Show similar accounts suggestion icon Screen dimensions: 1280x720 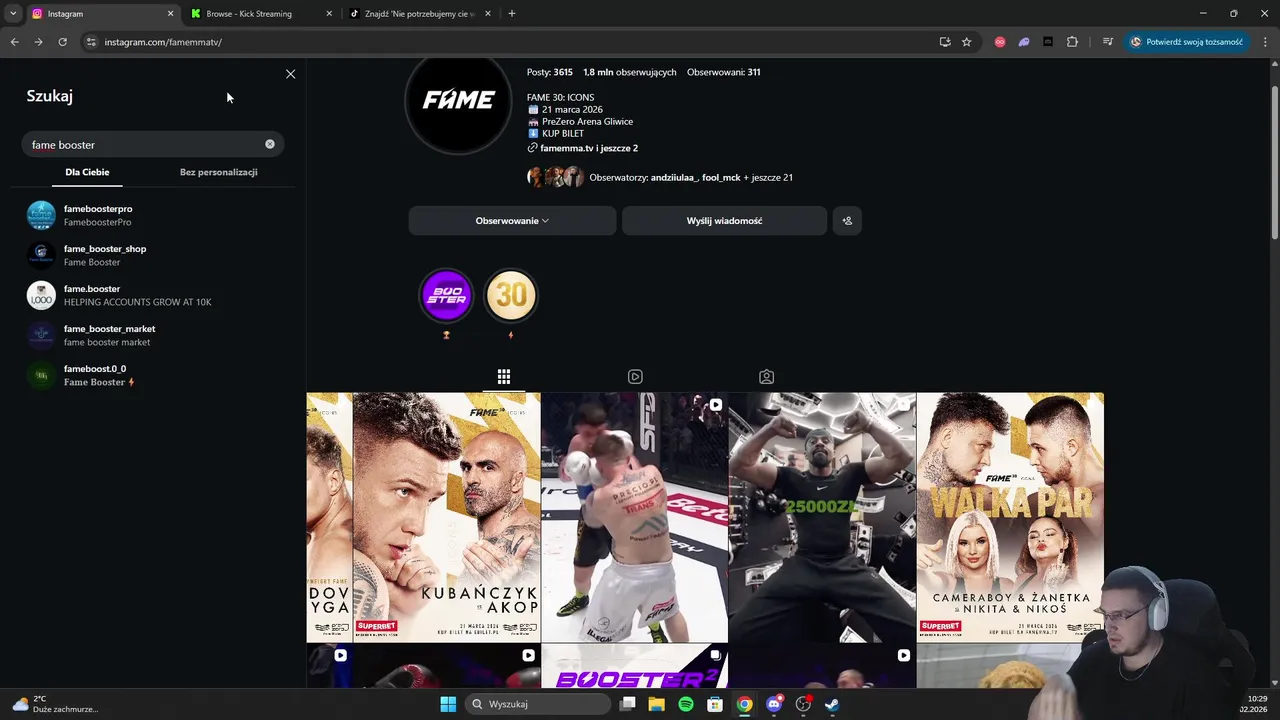tap(847, 221)
